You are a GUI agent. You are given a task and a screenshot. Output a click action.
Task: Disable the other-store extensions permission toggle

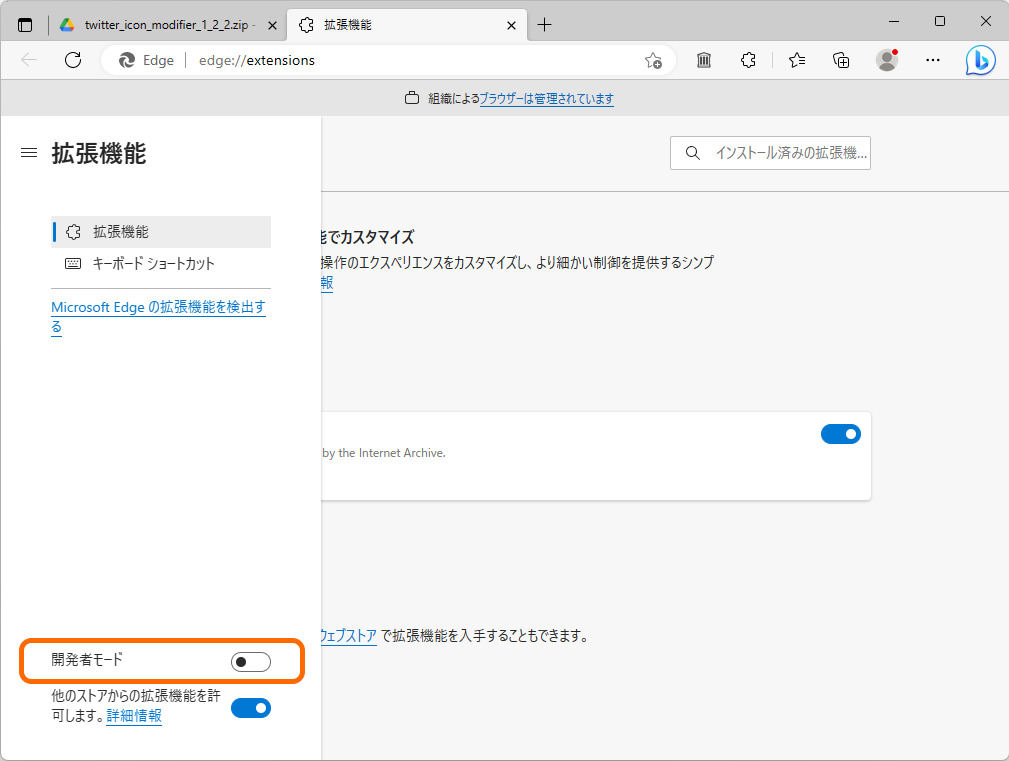[x=250, y=708]
